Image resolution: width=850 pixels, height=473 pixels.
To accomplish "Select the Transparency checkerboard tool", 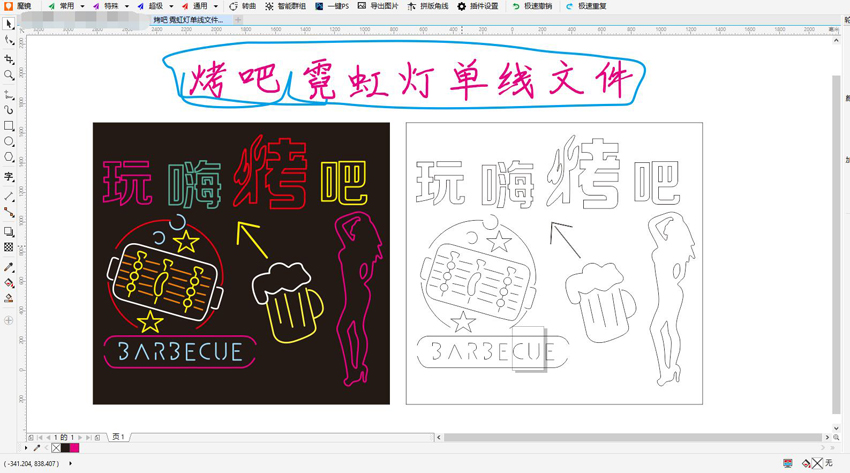I will pyautogui.click(x=9, y=247).
